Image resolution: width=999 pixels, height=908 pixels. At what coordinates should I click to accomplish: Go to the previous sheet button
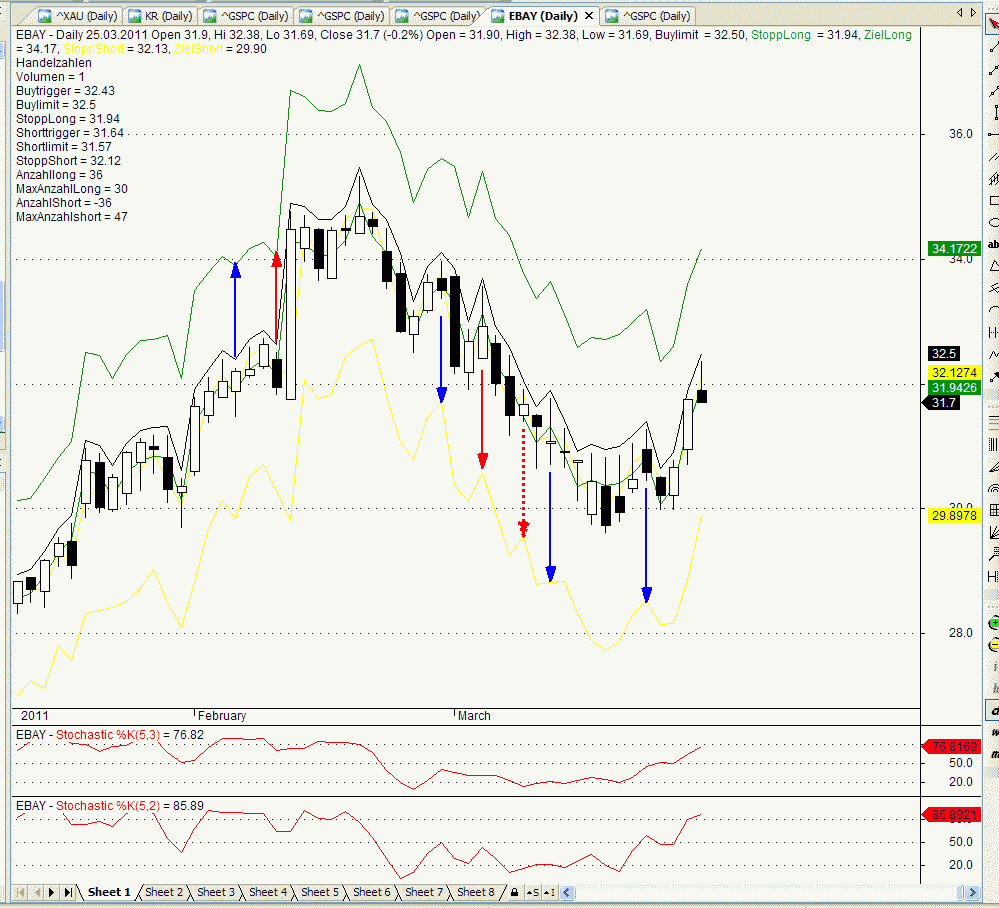(x=36, y=892)
